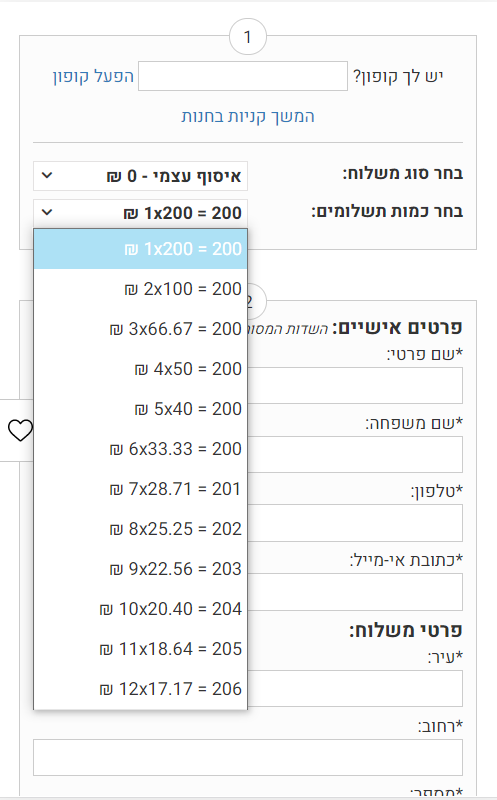Screen dimensions: 497x800
Task: Click the step 1 circle indicator
Action: coord(248,37)
